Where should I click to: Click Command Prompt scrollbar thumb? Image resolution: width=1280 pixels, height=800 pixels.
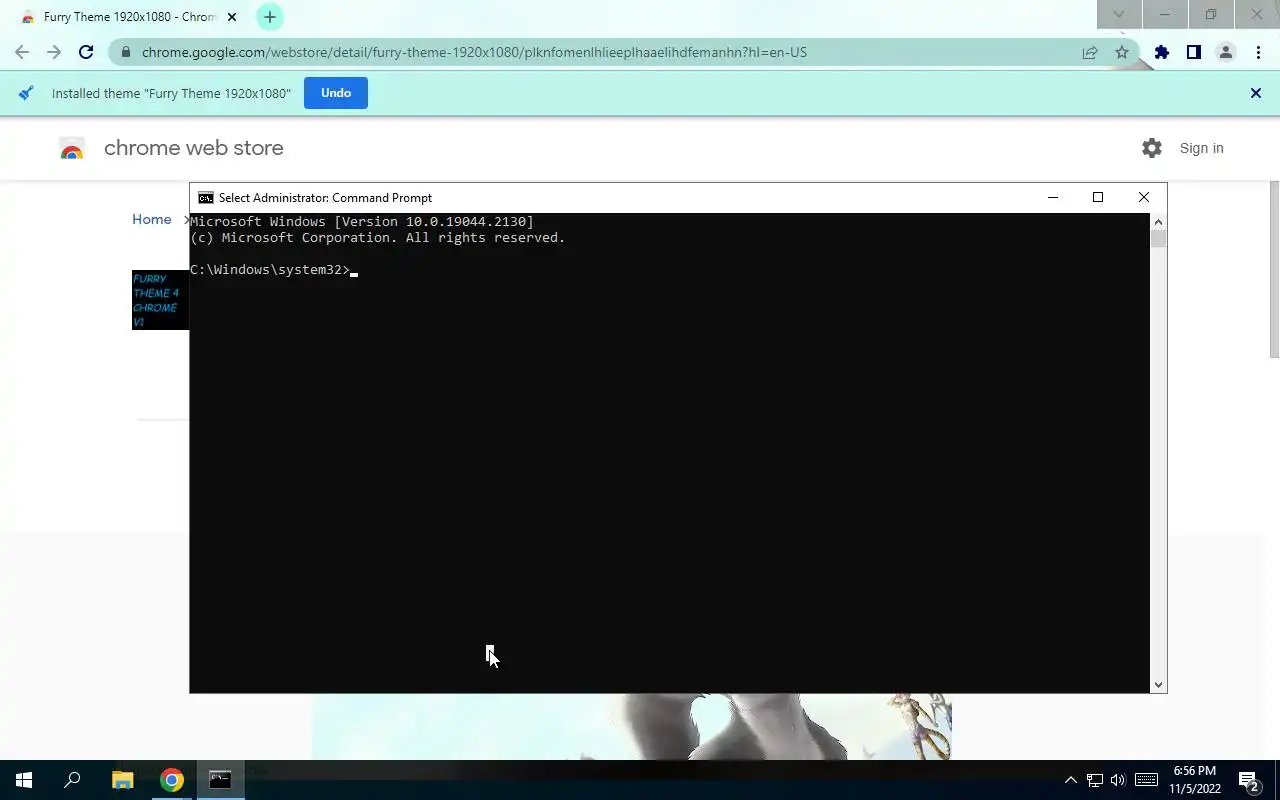pos(1158,238)
